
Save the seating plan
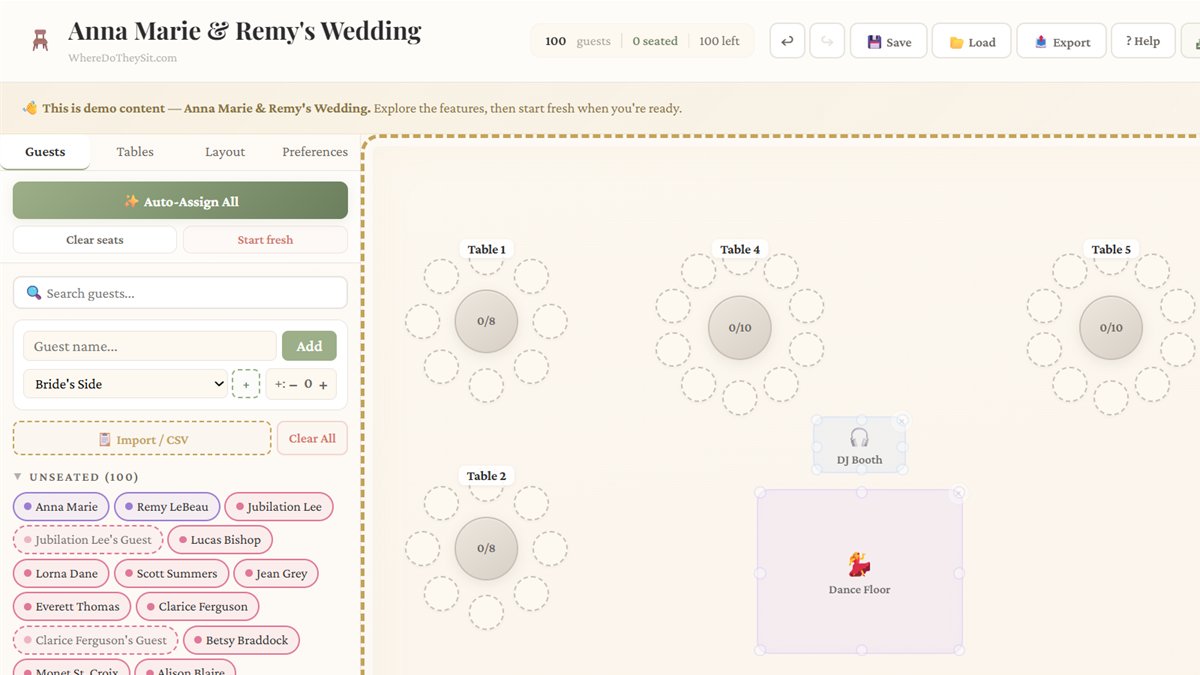(888, 42)
